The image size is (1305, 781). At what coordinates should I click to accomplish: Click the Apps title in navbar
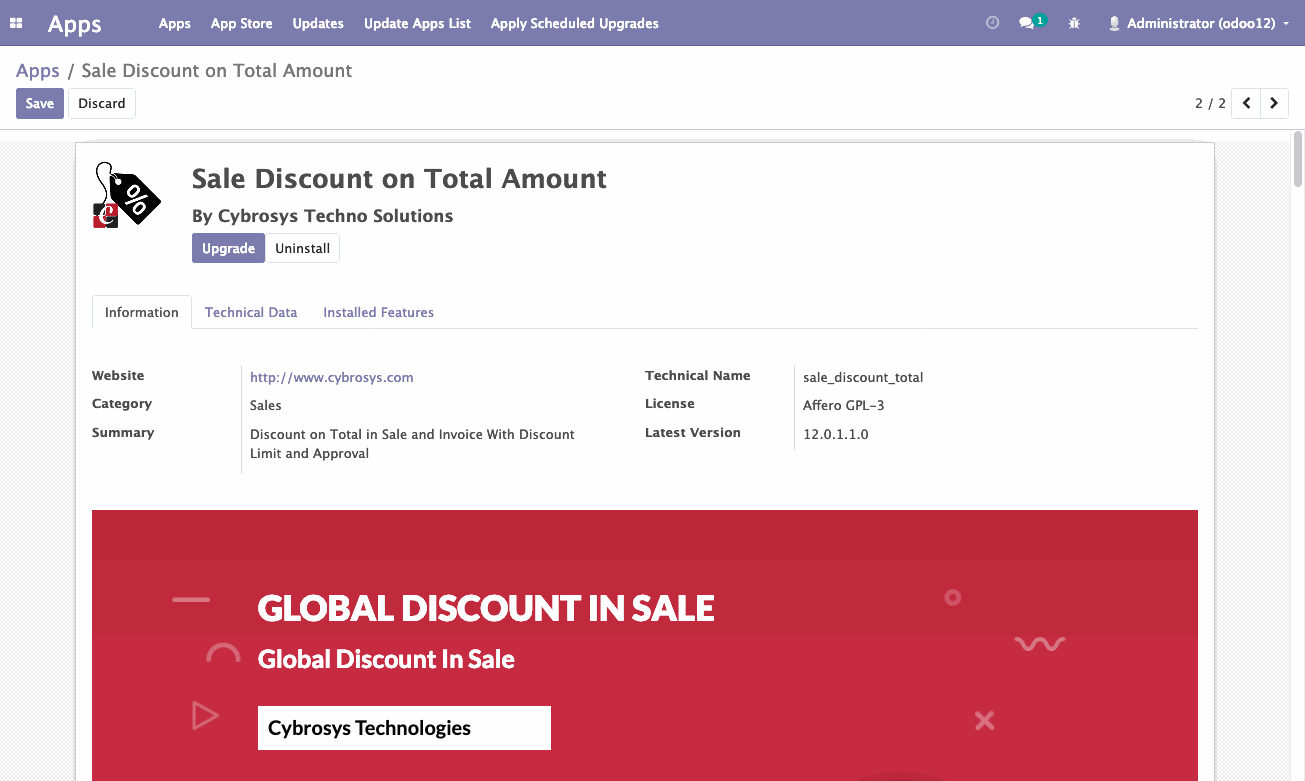coord(75,24)
